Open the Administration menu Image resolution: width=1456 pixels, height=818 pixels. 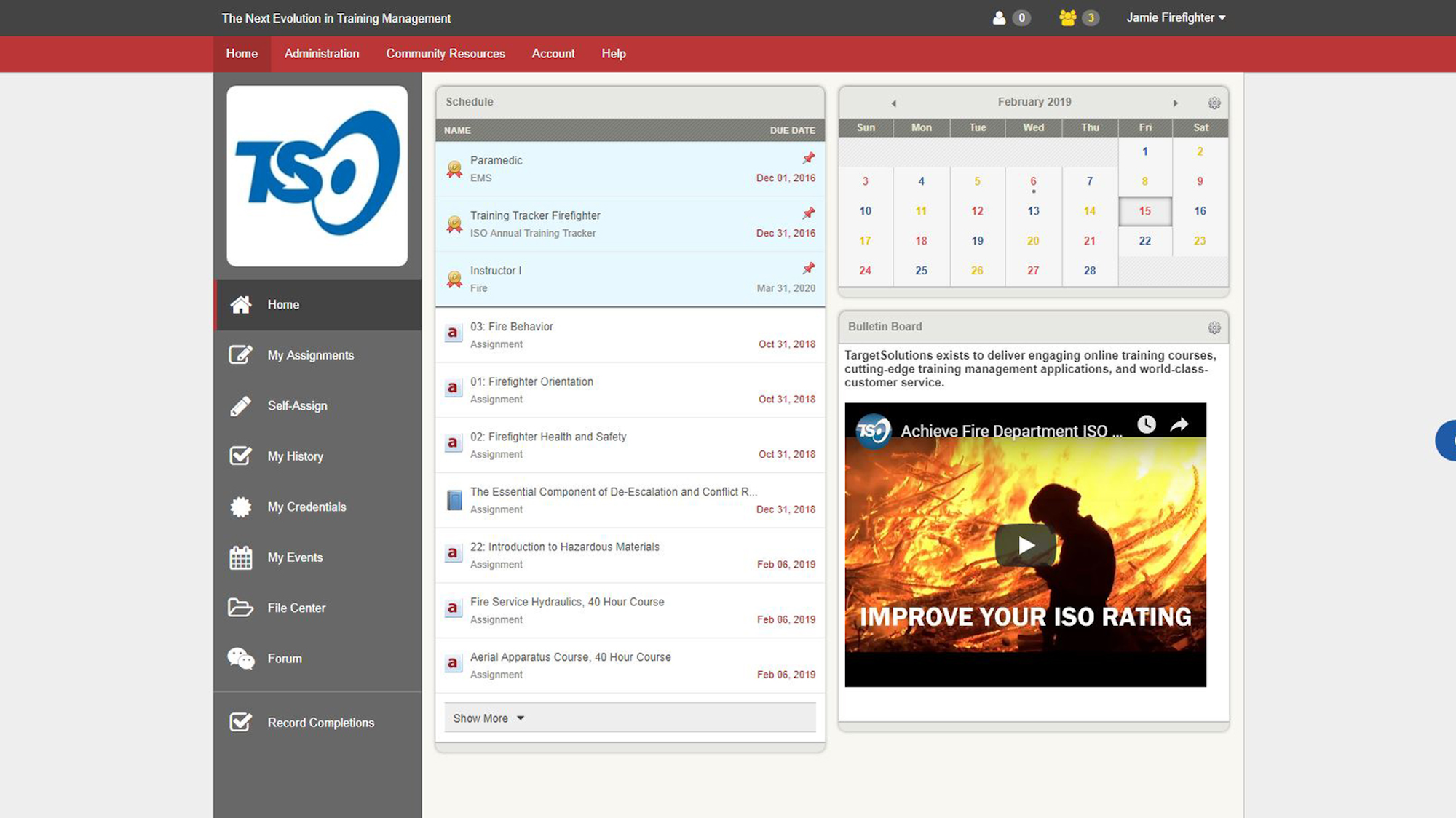(x=322, y=54)
